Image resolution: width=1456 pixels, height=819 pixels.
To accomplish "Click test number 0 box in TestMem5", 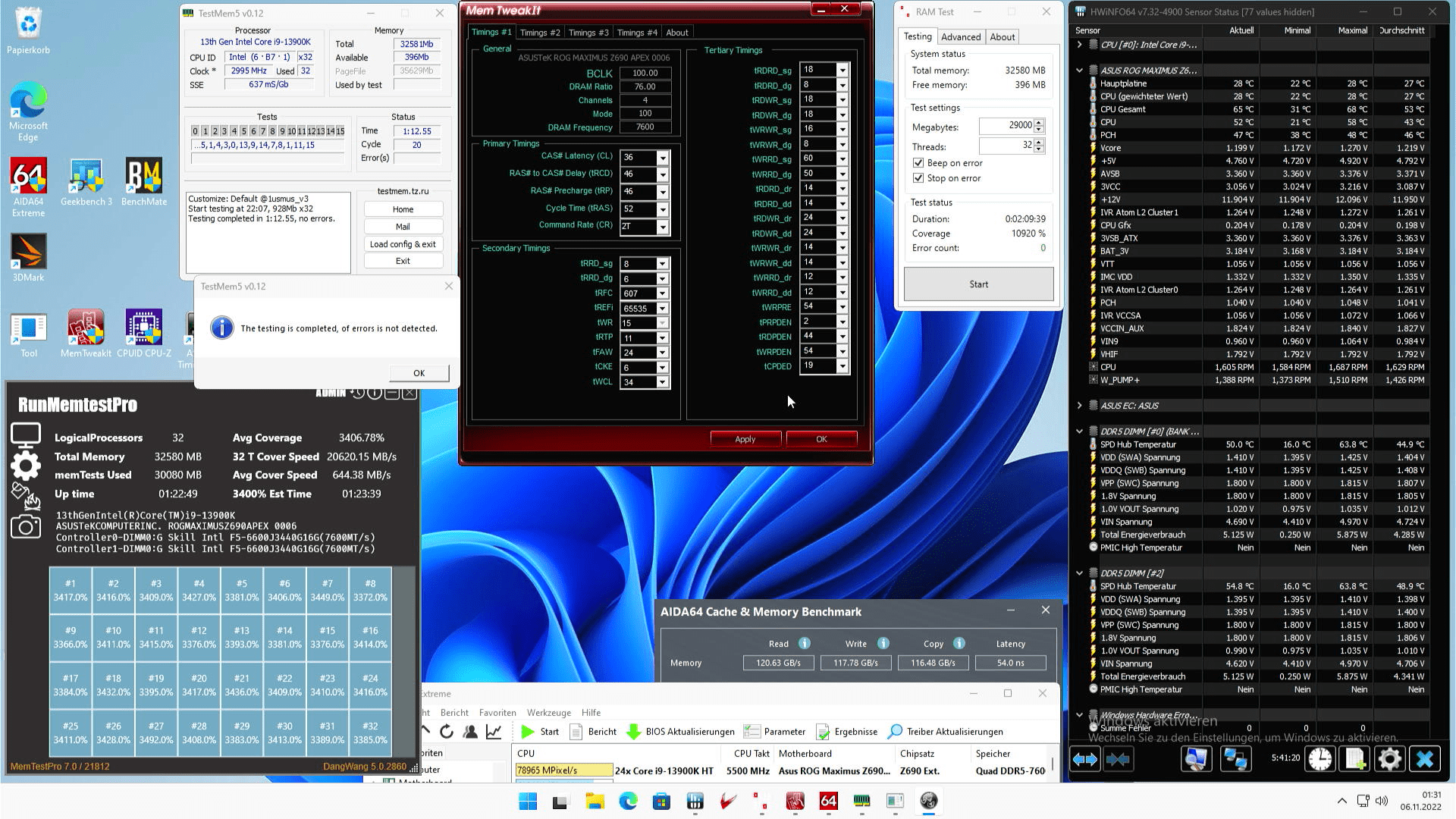I will (195, 131).
